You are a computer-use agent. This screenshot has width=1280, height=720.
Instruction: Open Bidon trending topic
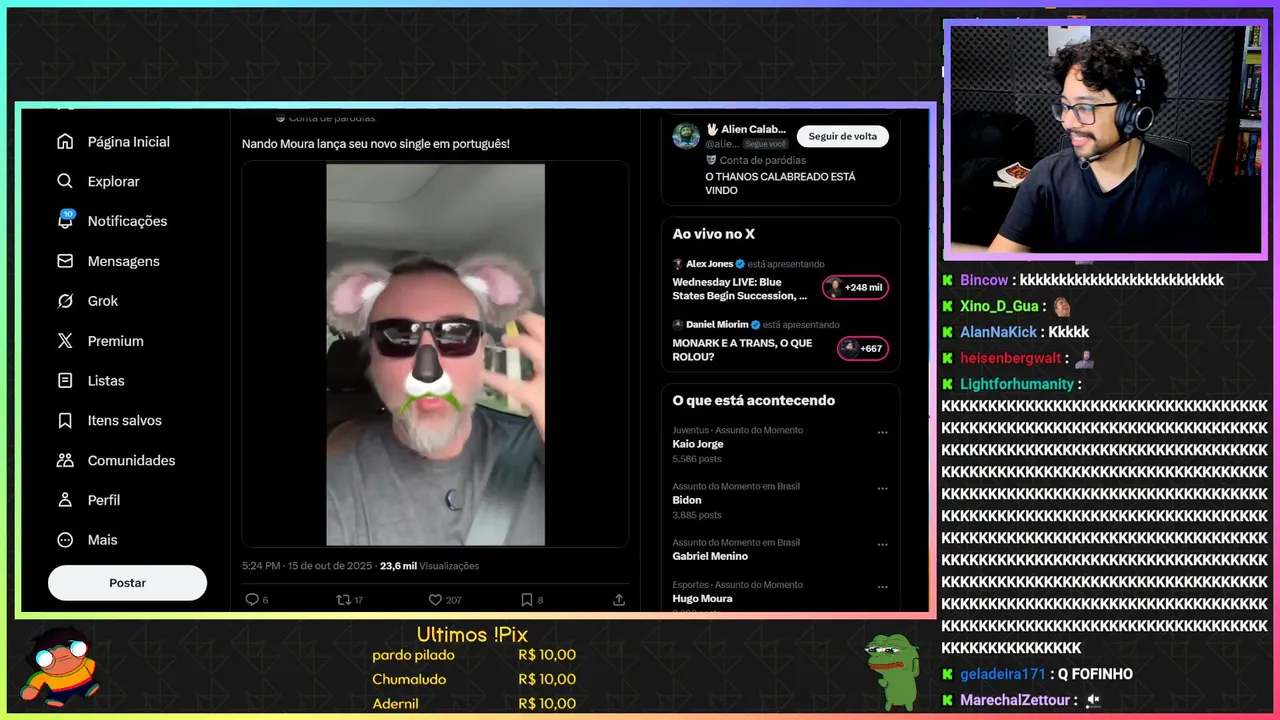point(687,500)
